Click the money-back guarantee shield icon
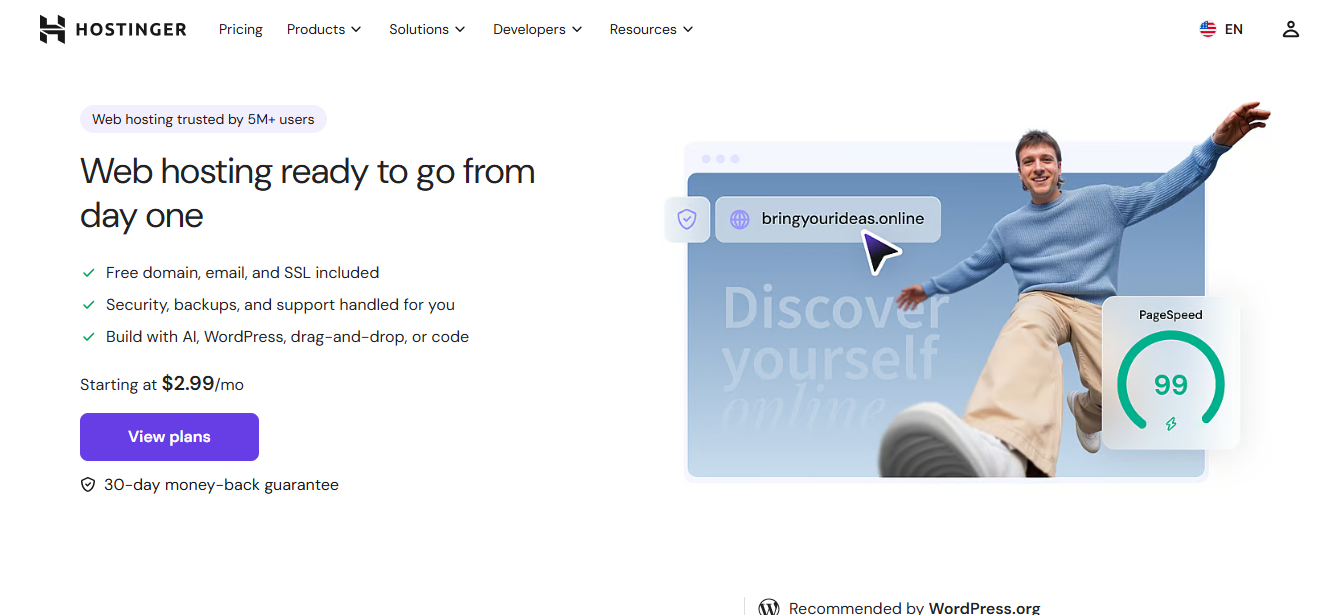 (x=88, y=485)
